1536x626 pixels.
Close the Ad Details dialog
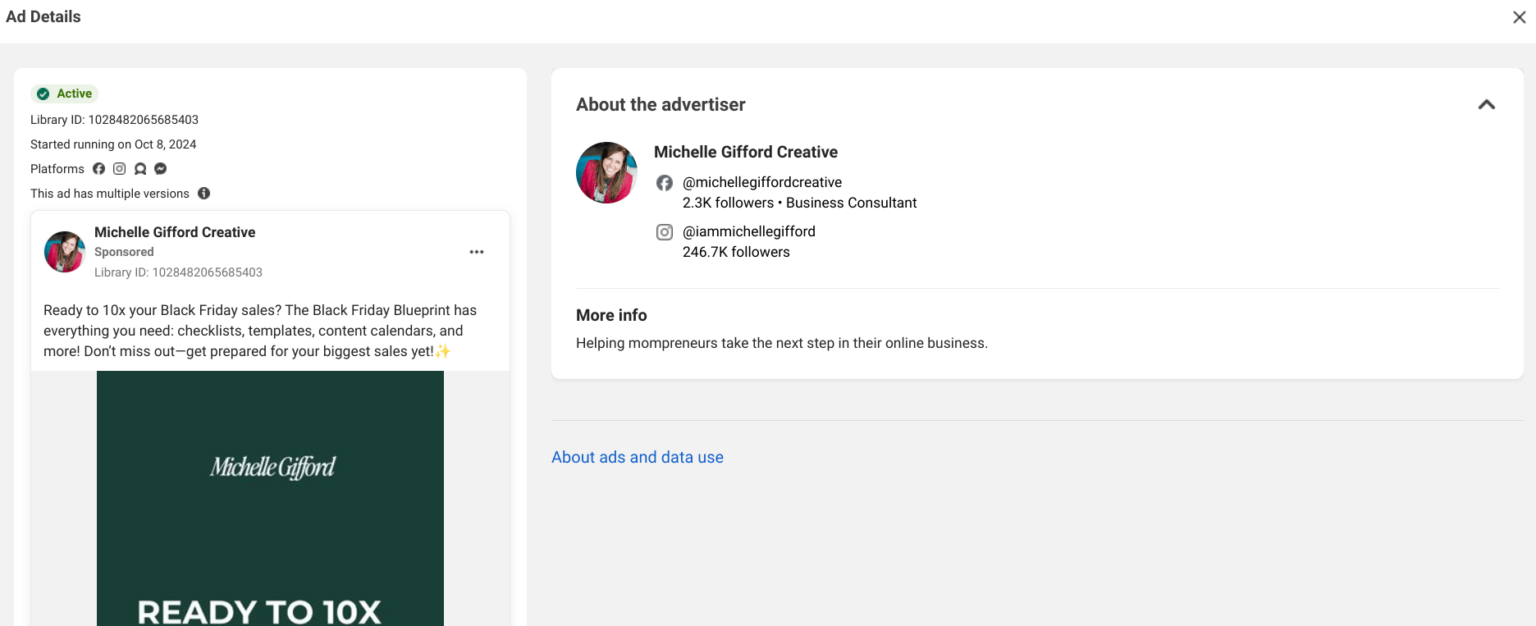pos(1519,17)
